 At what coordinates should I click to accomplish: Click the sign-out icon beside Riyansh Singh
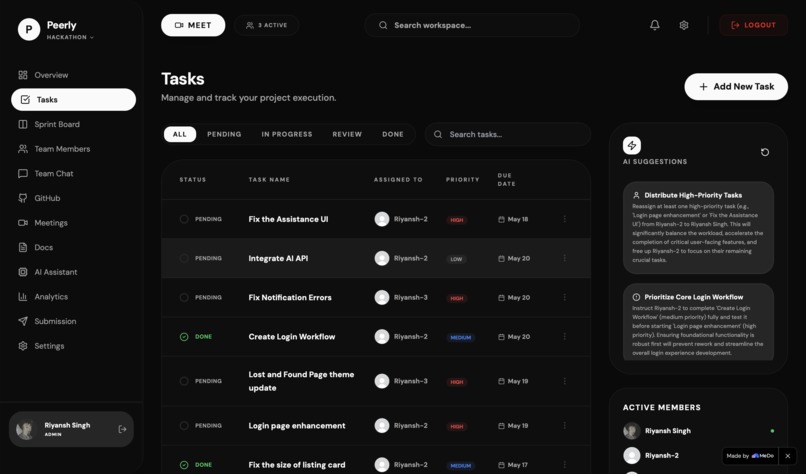coord(122,429)
